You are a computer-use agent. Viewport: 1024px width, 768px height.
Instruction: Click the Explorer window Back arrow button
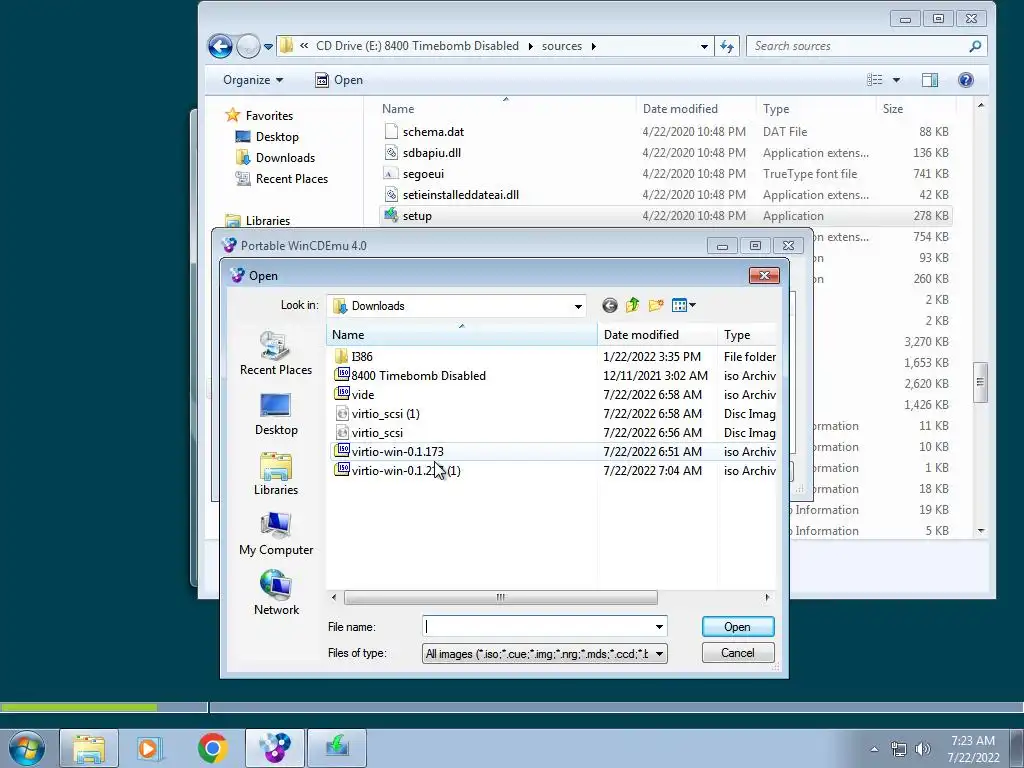(x=220, y=46)
